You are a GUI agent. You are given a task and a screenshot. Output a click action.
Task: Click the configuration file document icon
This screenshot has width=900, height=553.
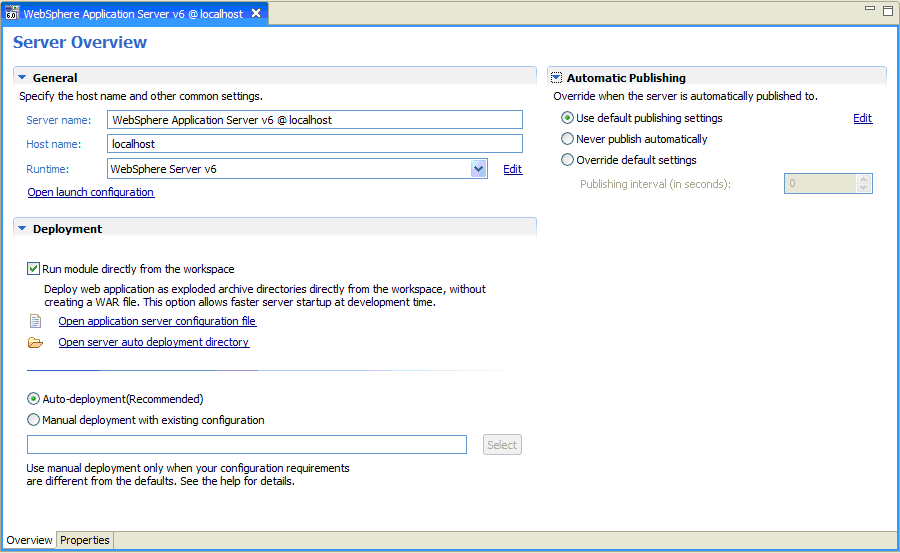coord(36,321)
